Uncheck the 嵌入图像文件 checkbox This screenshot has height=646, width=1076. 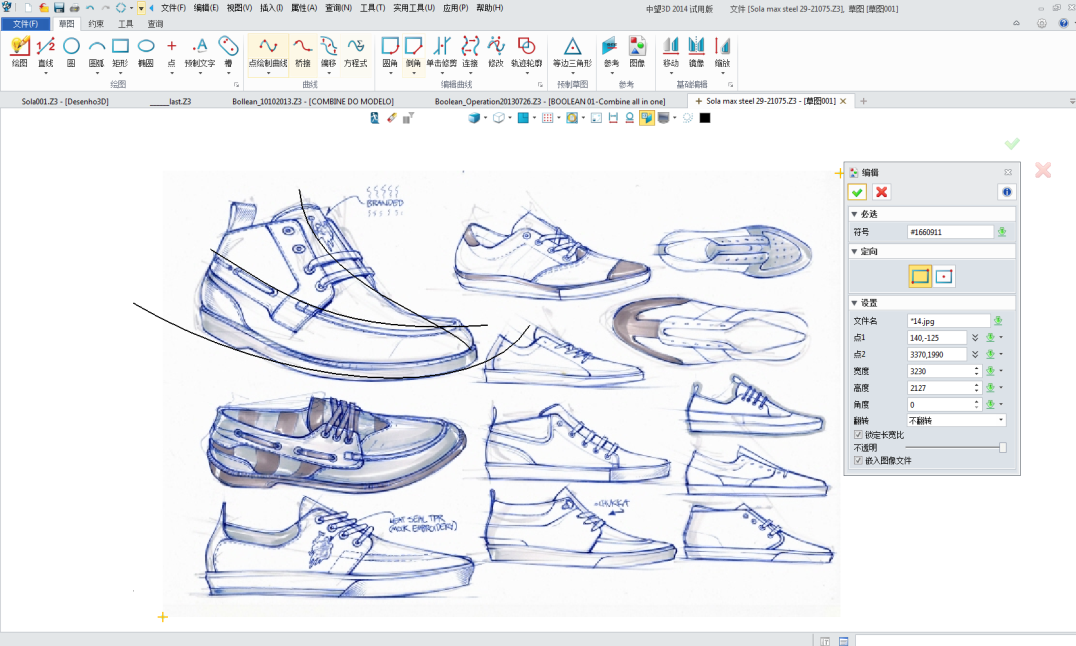(x=858, y=461)
